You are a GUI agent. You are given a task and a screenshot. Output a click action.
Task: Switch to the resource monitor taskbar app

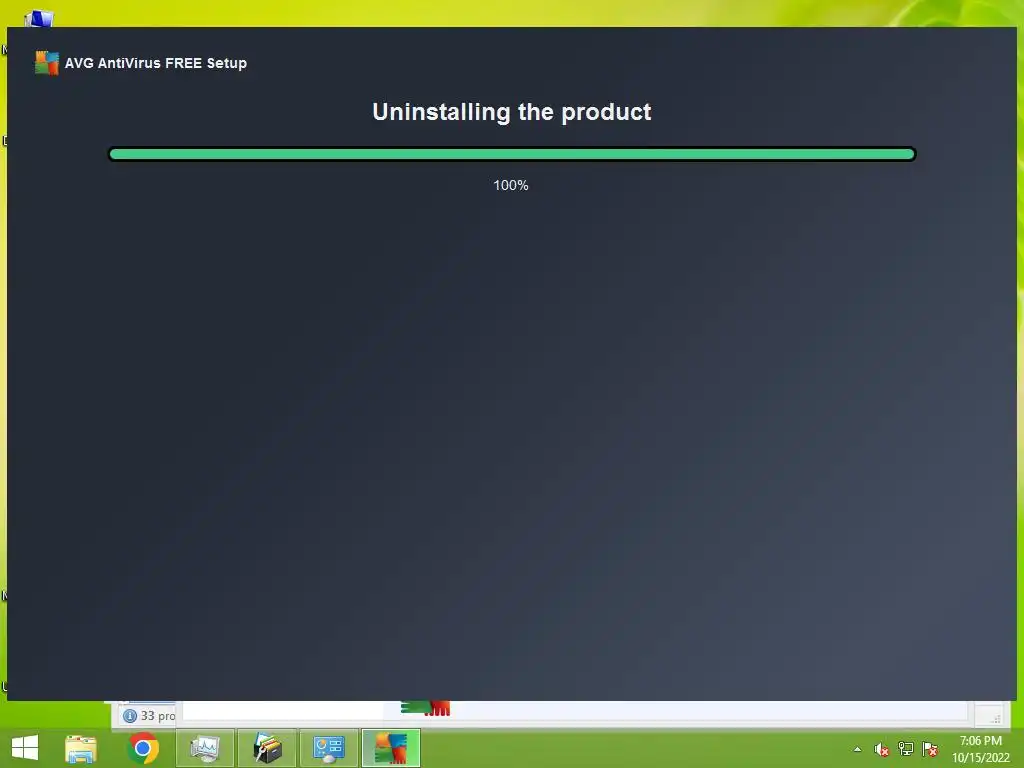pyautogui.click(x=204, y=748)
